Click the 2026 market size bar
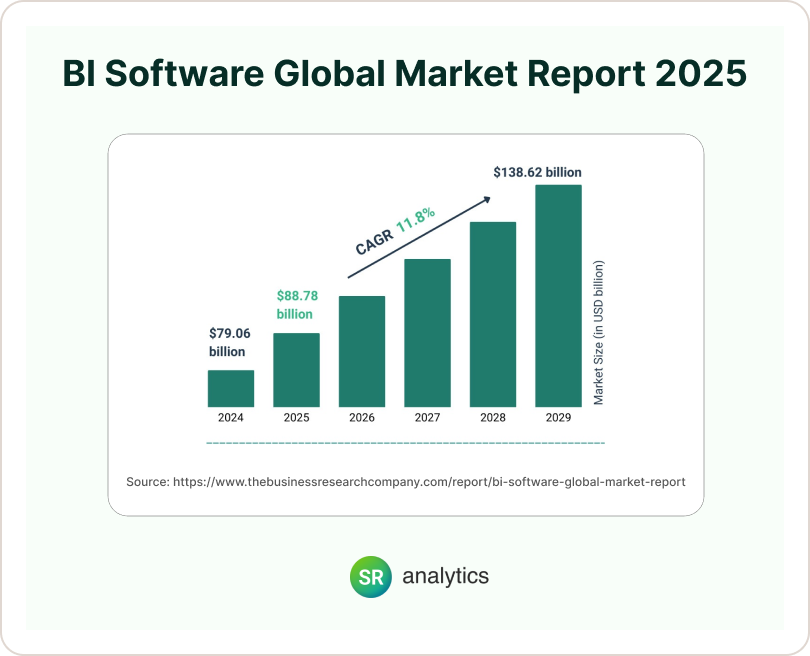This screenshot has height=656, width=810. coord(362,350)
